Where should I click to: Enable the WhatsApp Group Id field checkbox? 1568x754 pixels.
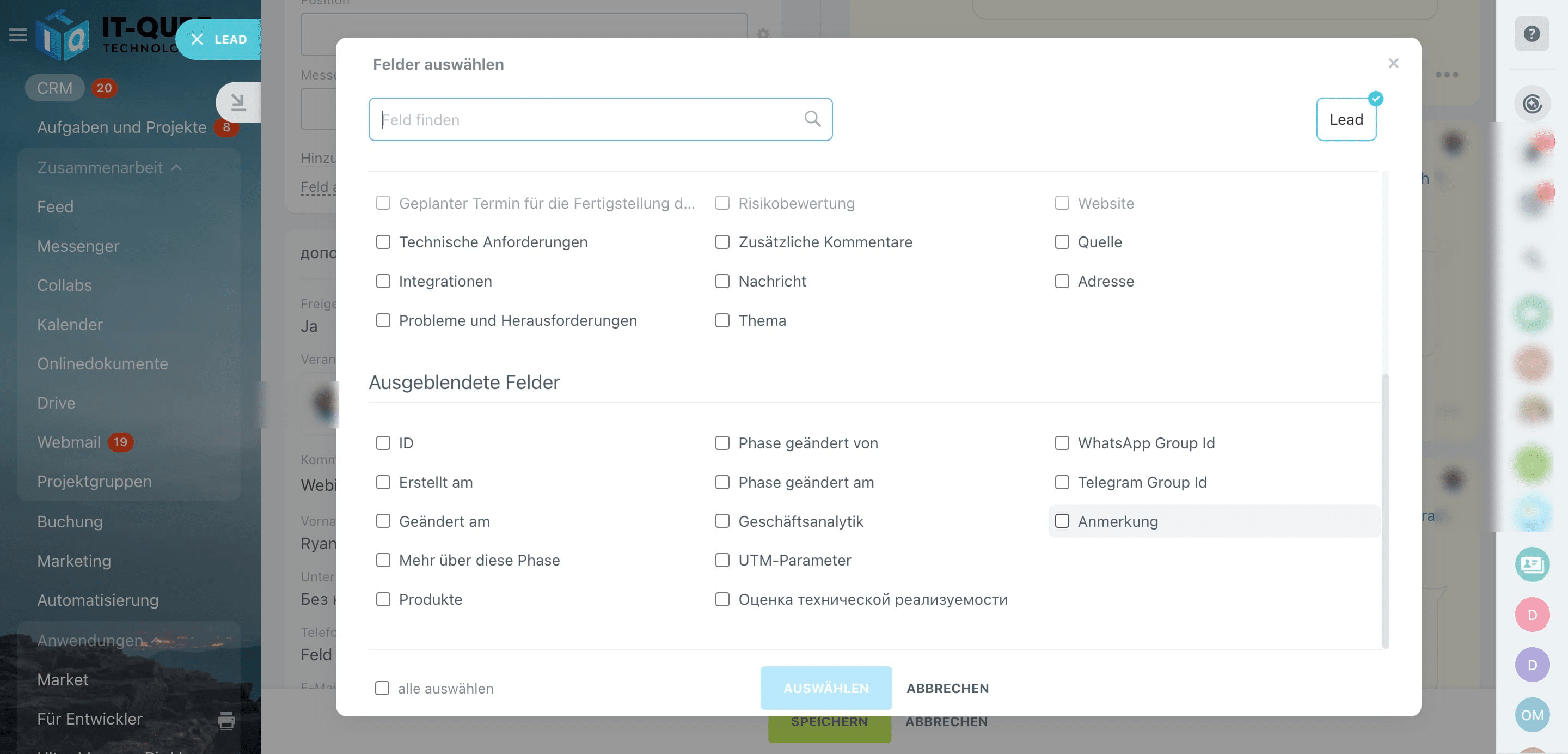click(x=1062, y=443)
